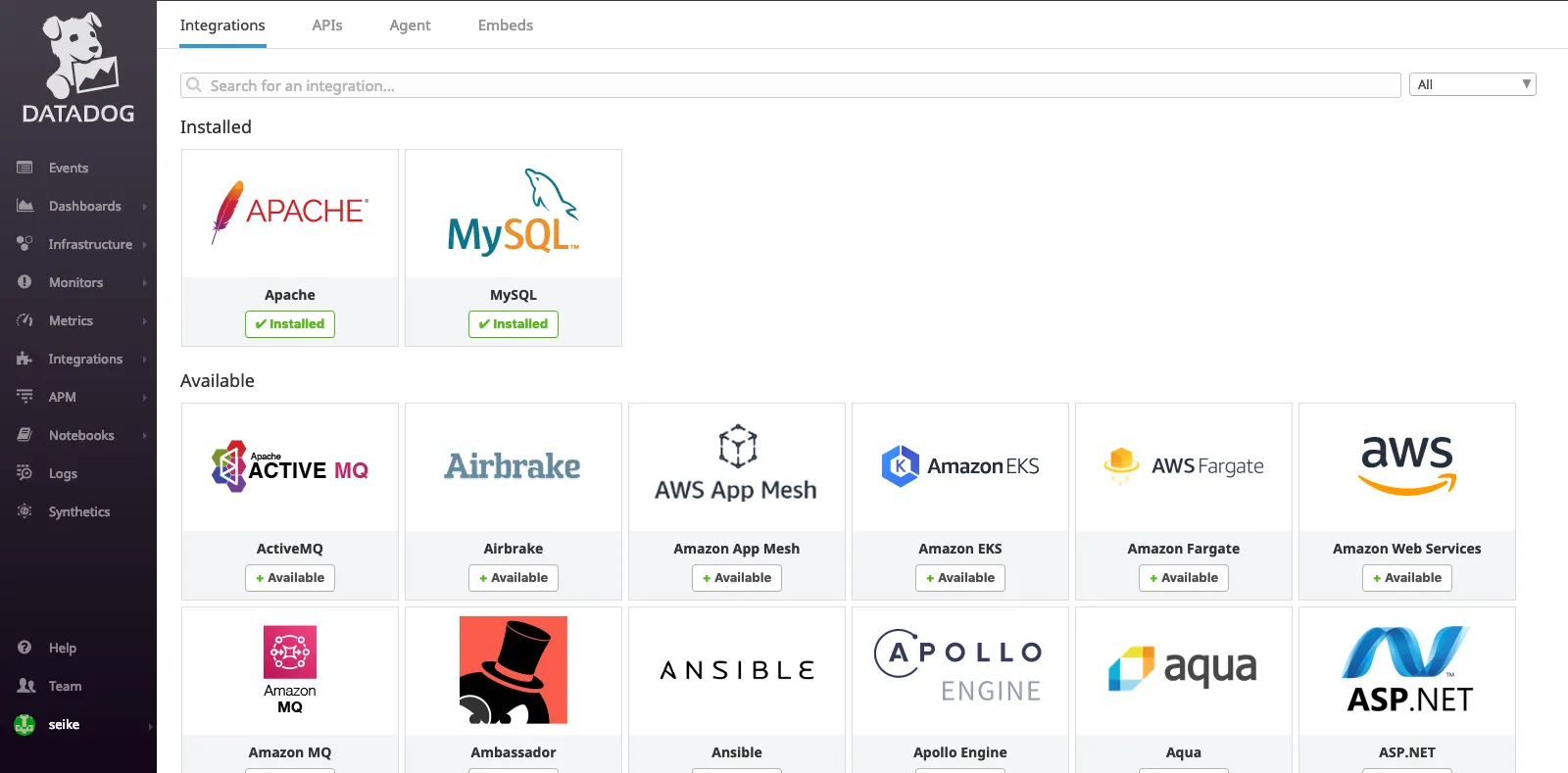Expand the Metrics submenu arrow

pyautogui.click(x=145, y=321)
